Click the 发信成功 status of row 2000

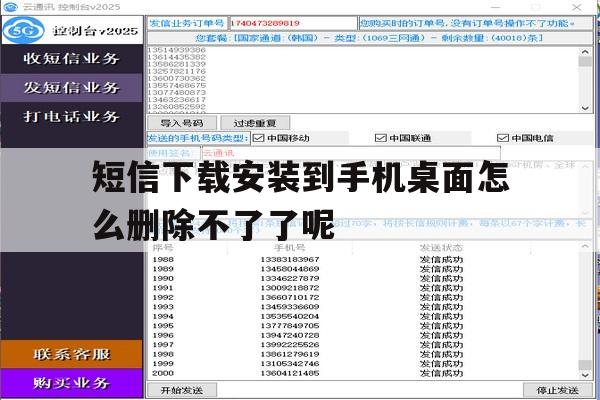(441, 373)
